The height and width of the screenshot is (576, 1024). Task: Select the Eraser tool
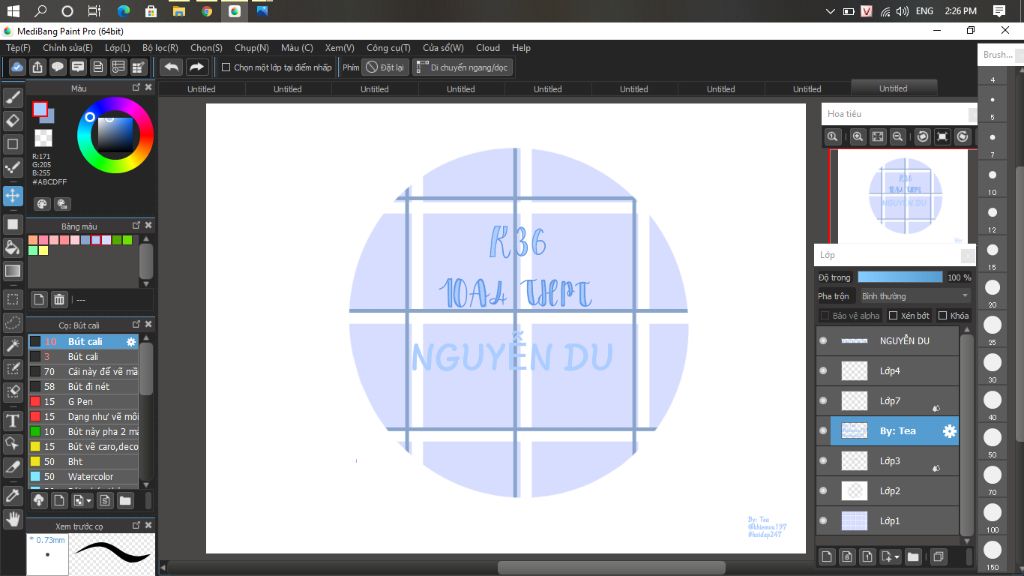point(12,121)
